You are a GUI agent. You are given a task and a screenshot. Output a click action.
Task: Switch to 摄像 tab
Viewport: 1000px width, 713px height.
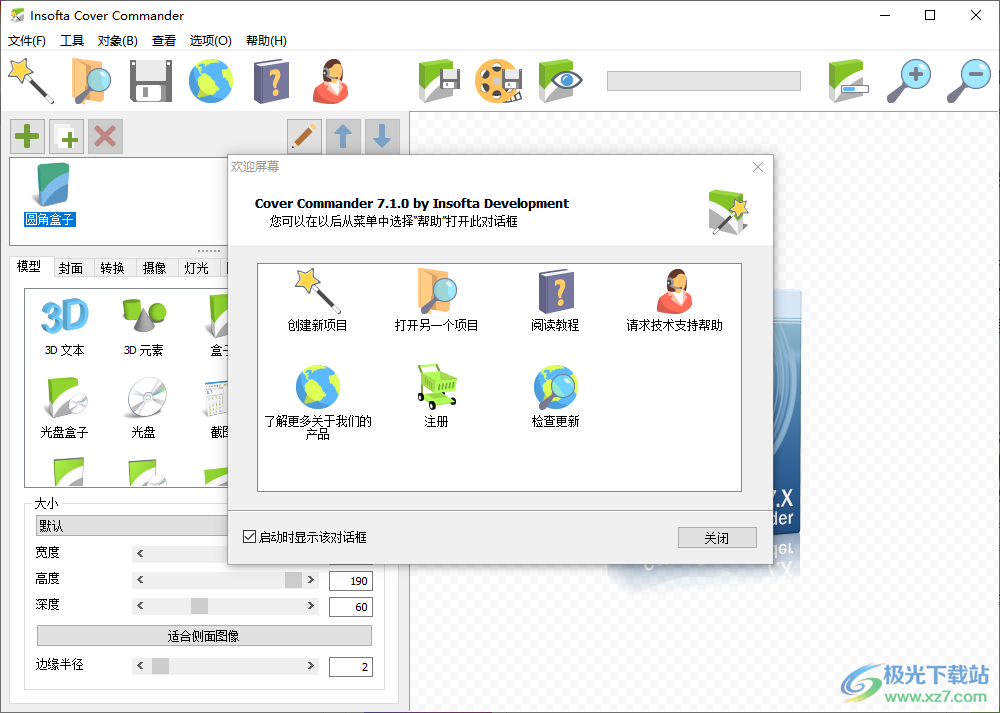tap(154, 268)
